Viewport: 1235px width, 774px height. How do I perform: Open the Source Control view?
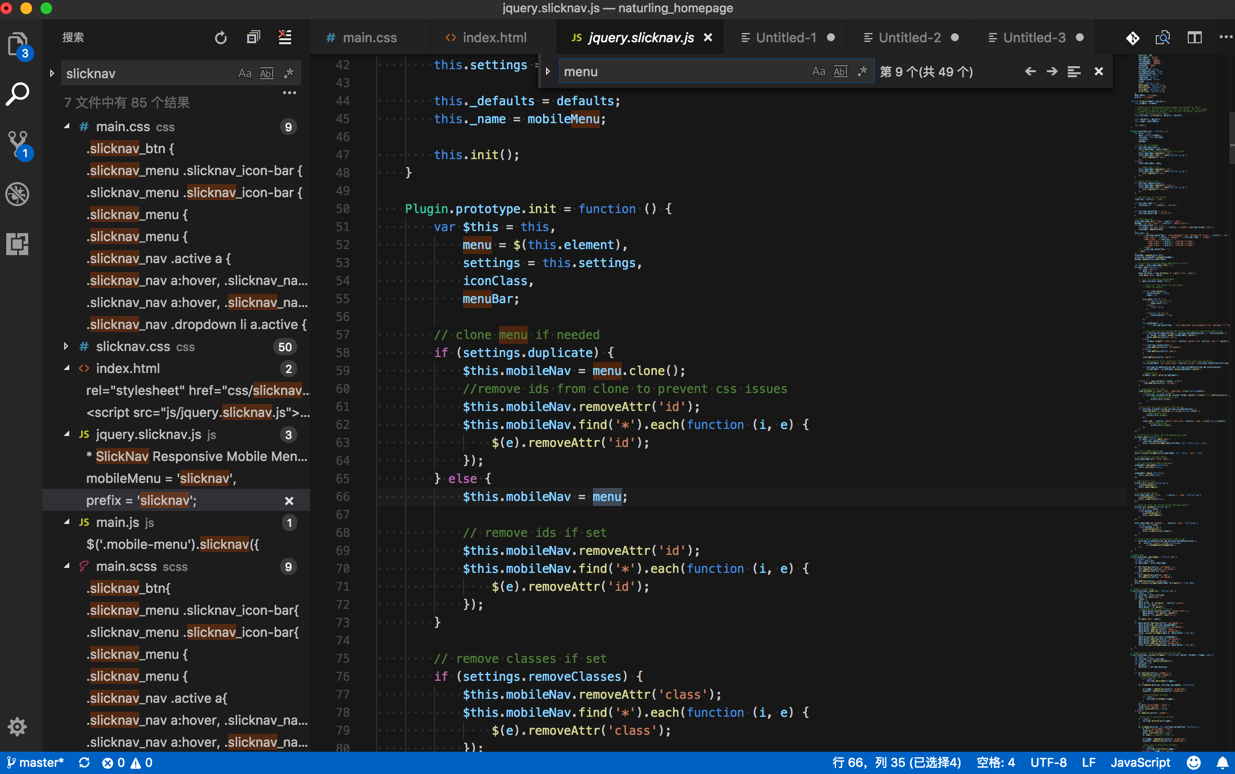[18, 144]
